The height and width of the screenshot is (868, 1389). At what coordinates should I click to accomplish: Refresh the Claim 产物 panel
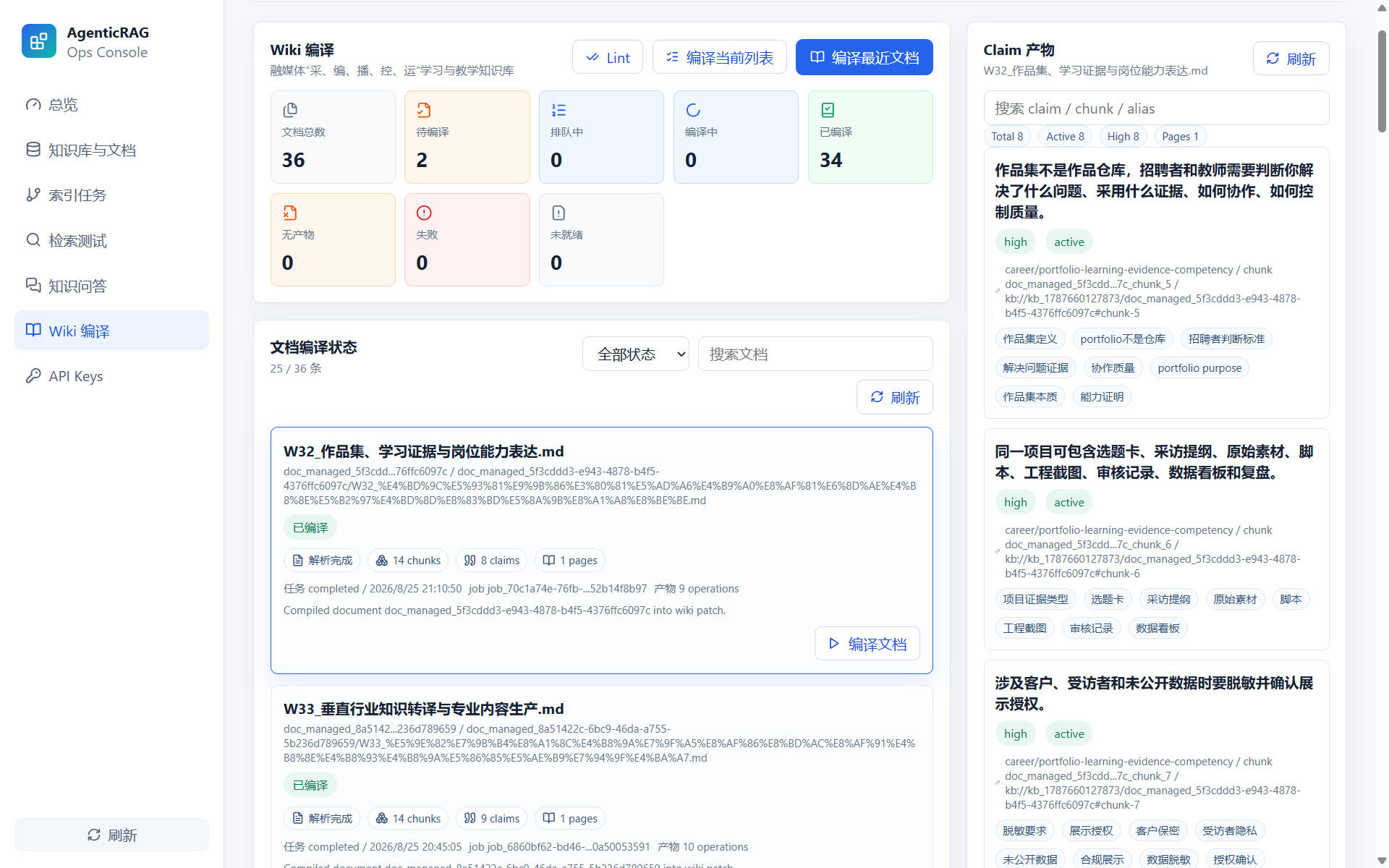click(1291, 59)
